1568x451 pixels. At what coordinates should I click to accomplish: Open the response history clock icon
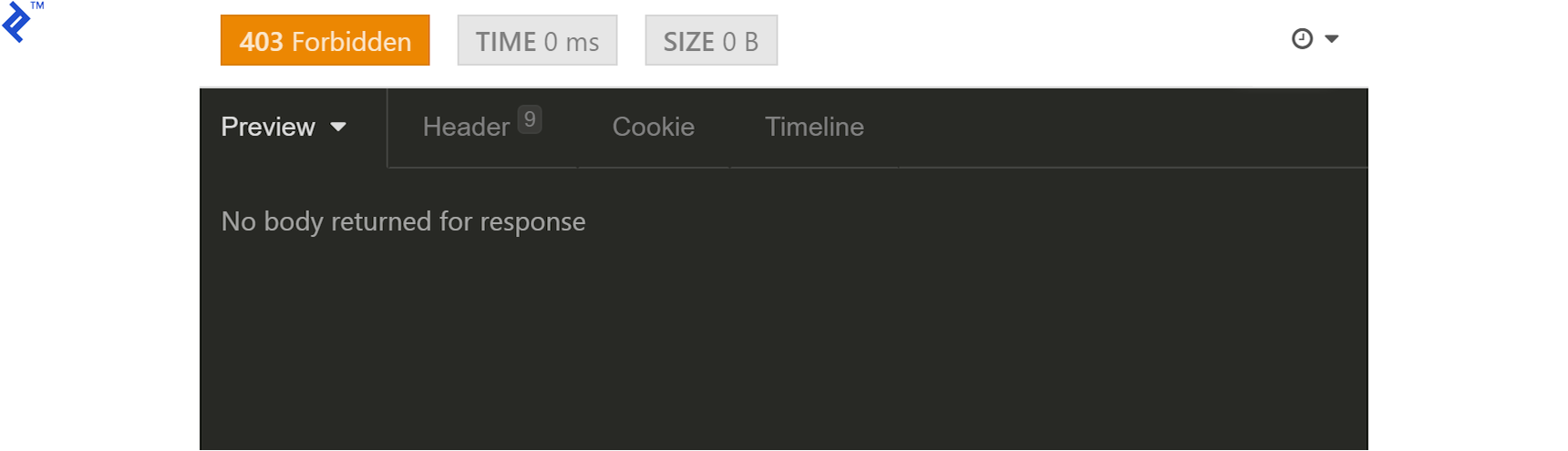click(x=1302, y=38)
